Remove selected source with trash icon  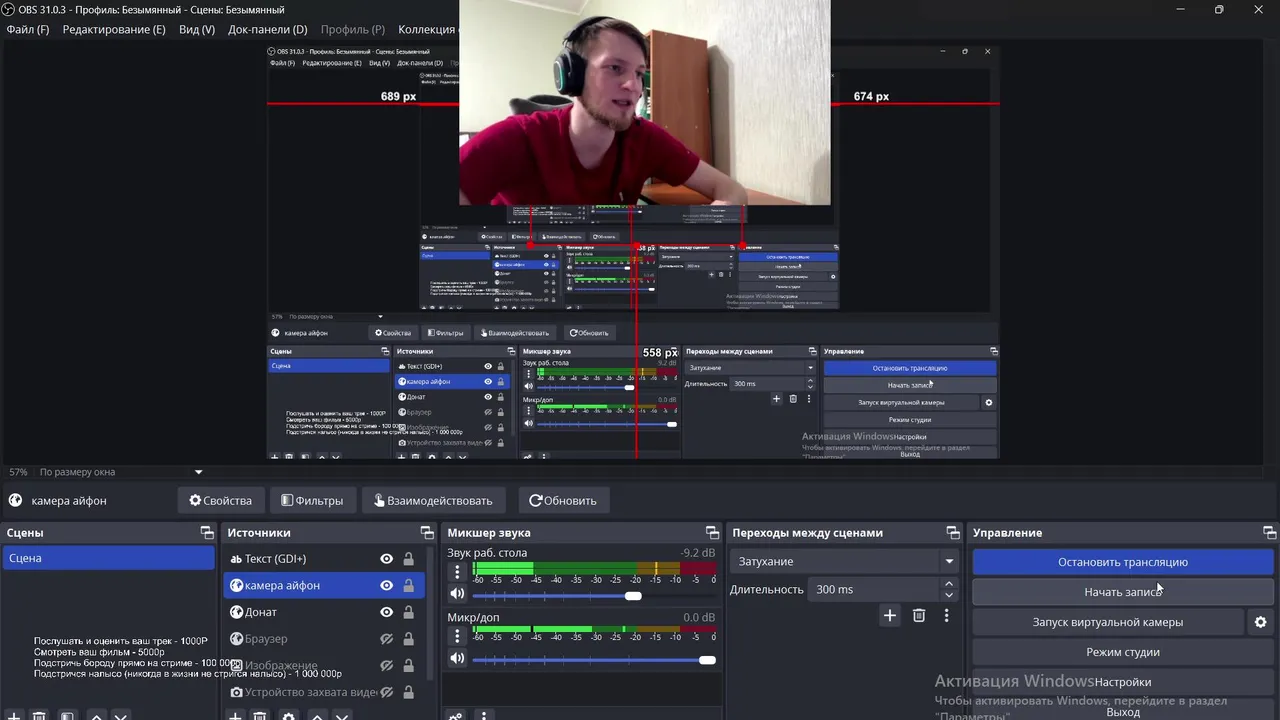[x=260, y=716]
